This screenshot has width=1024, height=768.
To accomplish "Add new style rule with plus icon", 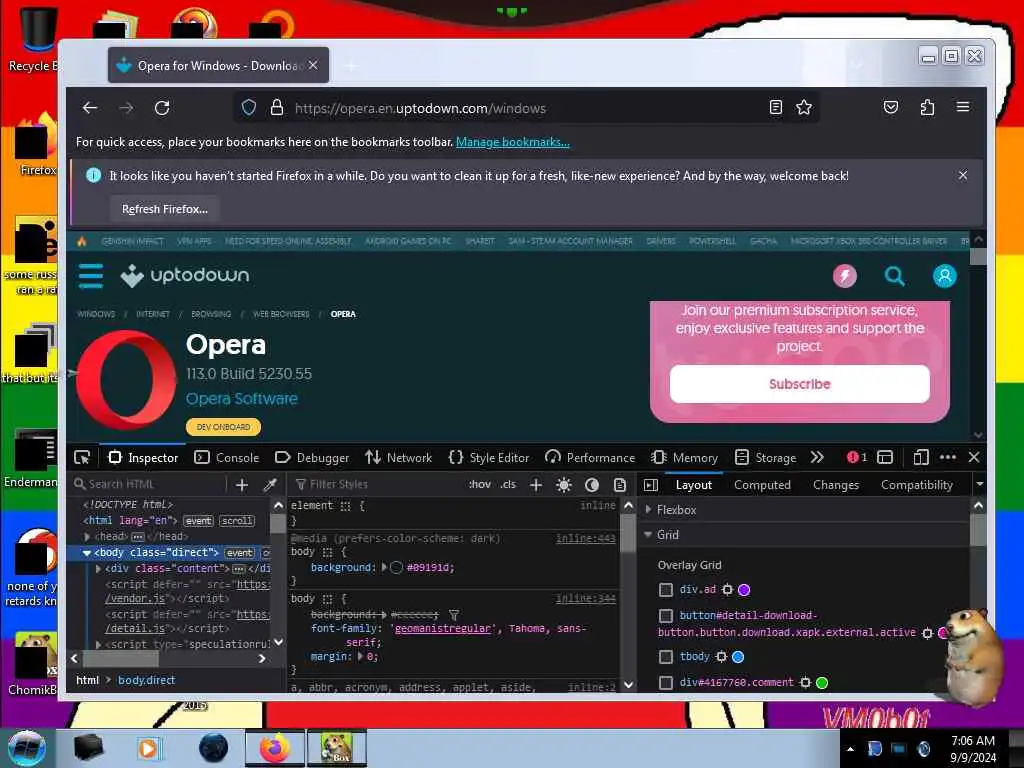I will (x=536, y=485).
